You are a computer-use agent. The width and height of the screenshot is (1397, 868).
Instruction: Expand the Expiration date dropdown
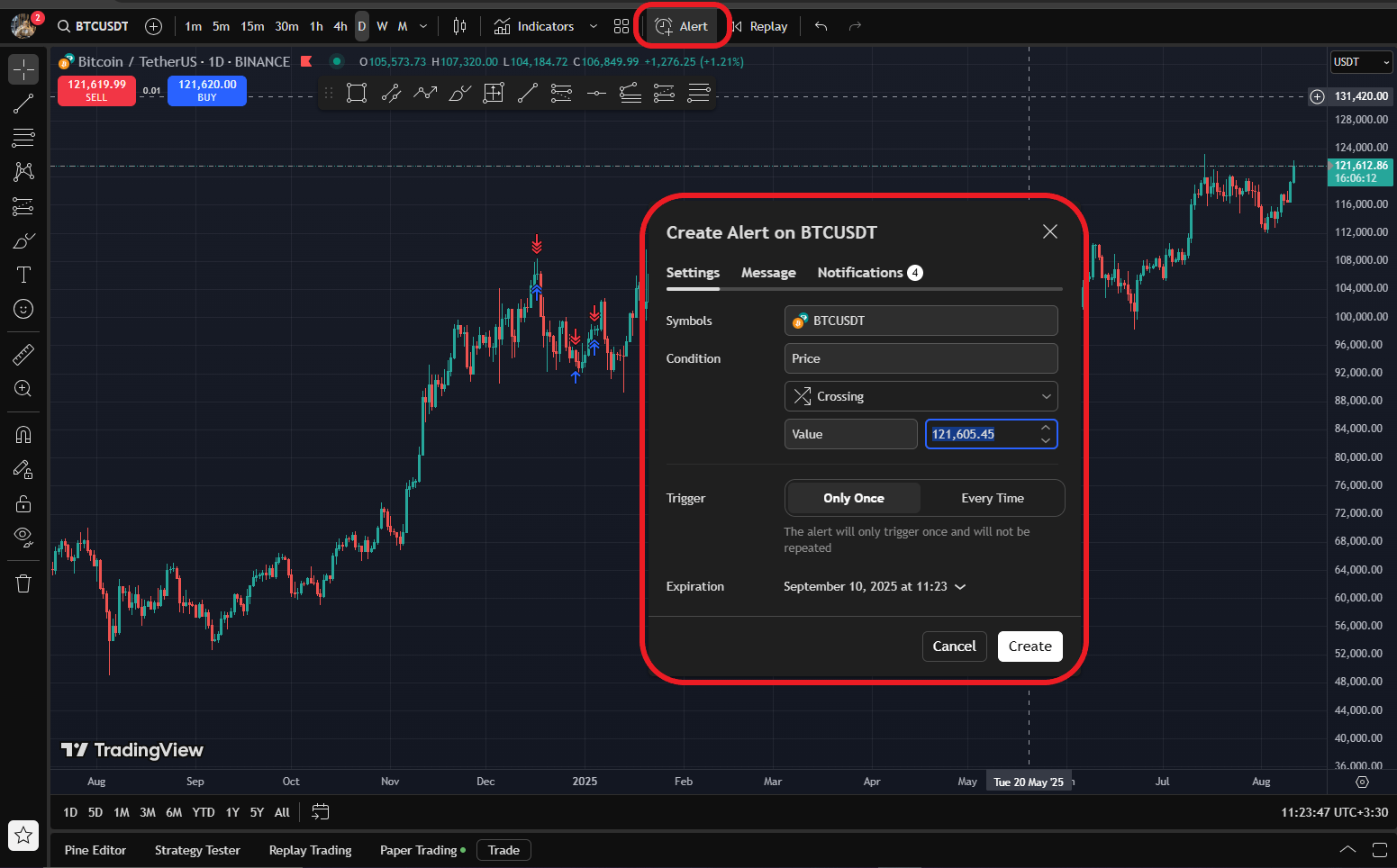coord(875,586)
